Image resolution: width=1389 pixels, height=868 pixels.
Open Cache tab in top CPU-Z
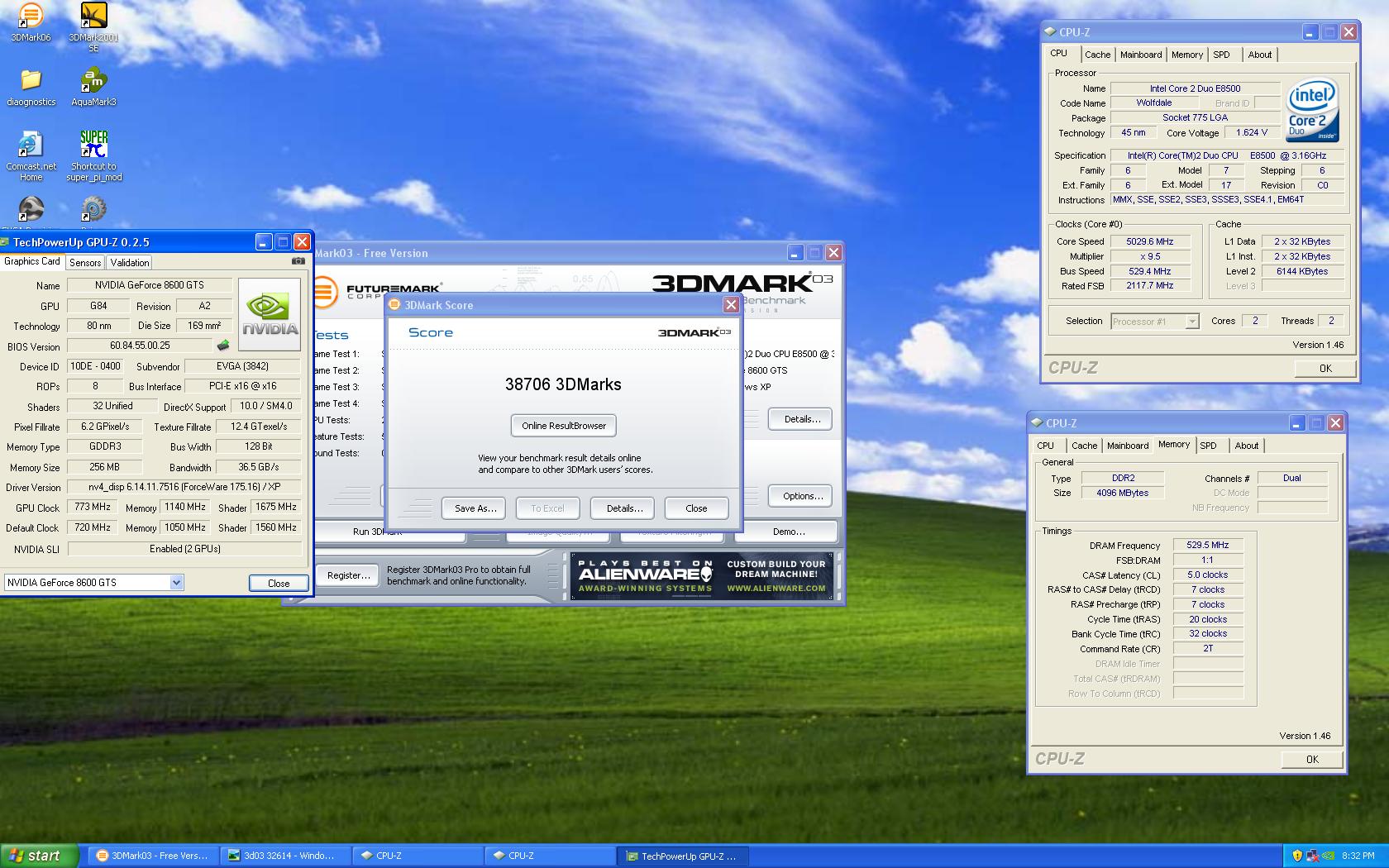1097,55
